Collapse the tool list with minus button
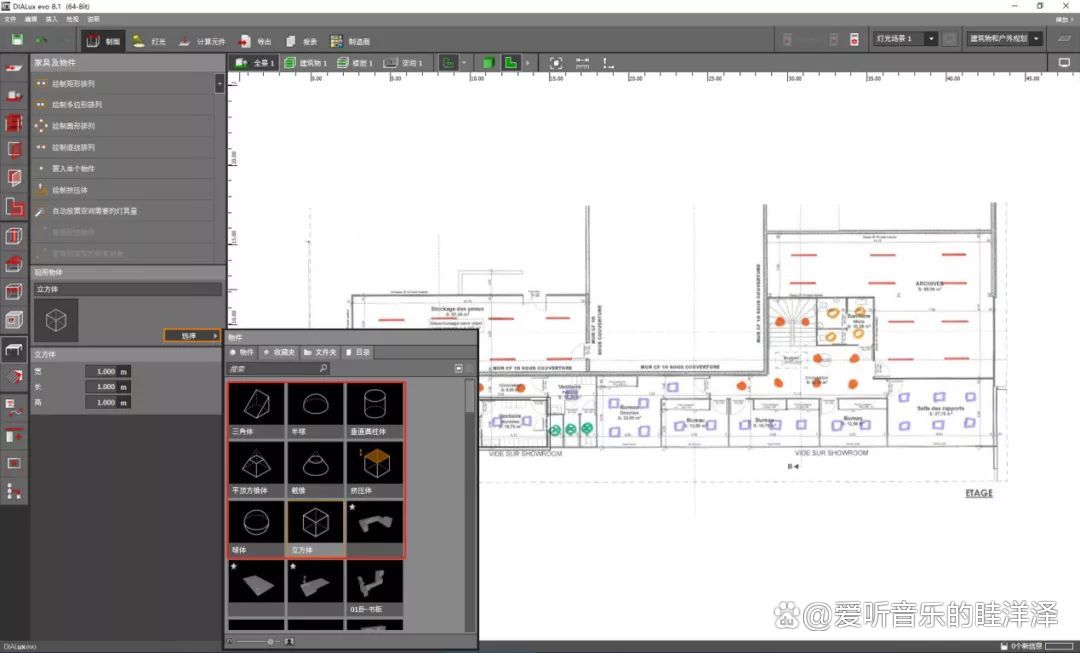 click(x=220, y=83)
